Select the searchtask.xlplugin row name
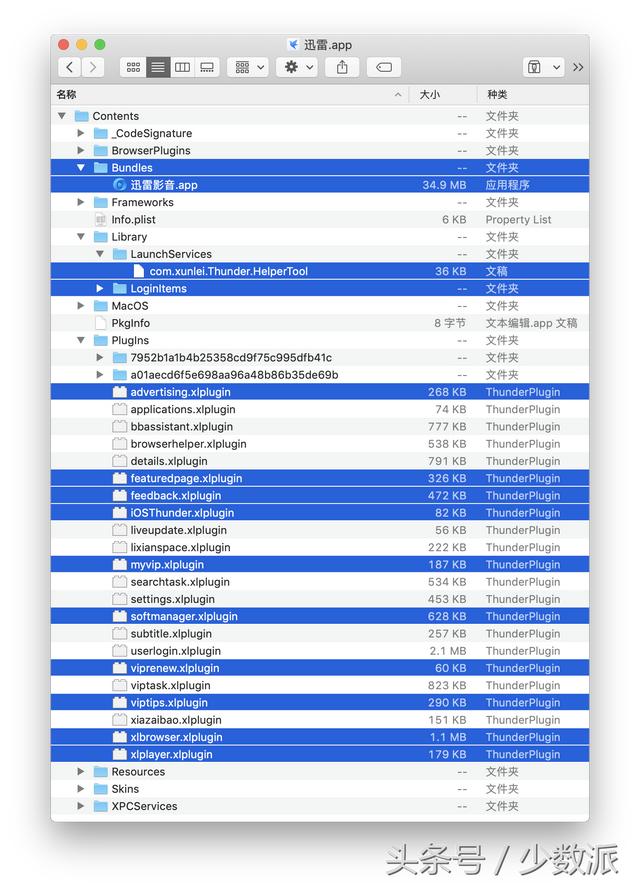640x889 pixels. [x=180, y=582]
